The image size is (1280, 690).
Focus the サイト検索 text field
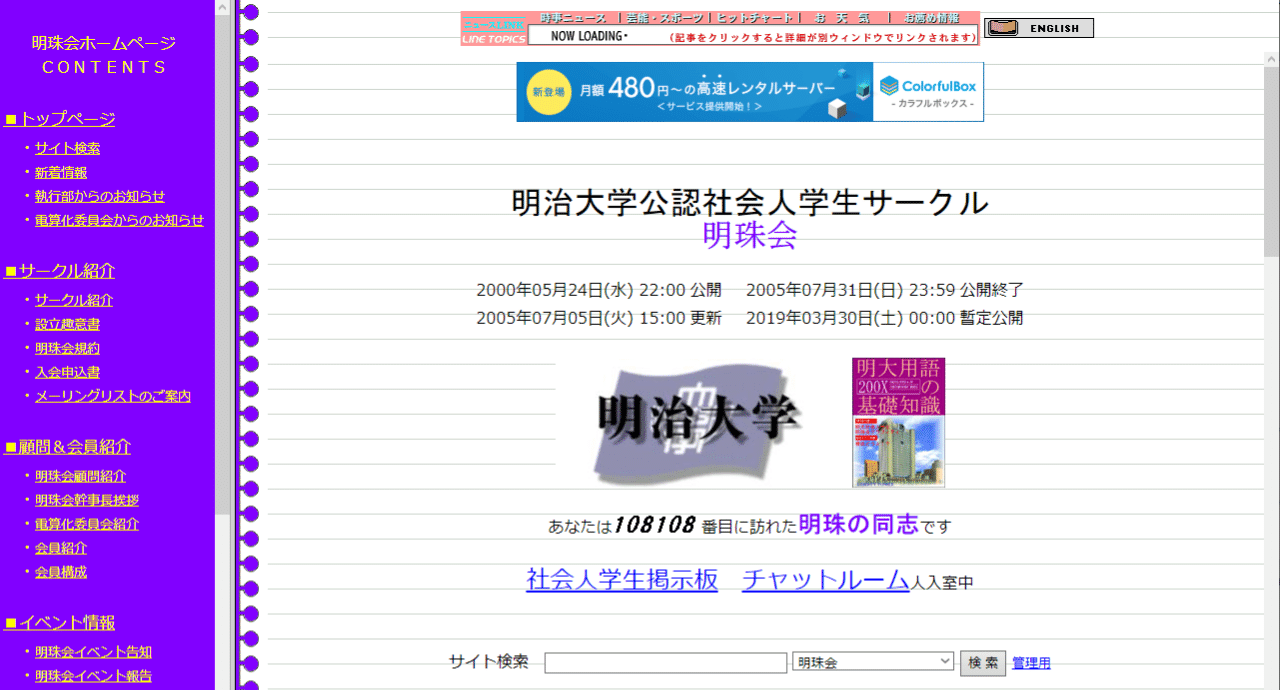click(666, 663)
